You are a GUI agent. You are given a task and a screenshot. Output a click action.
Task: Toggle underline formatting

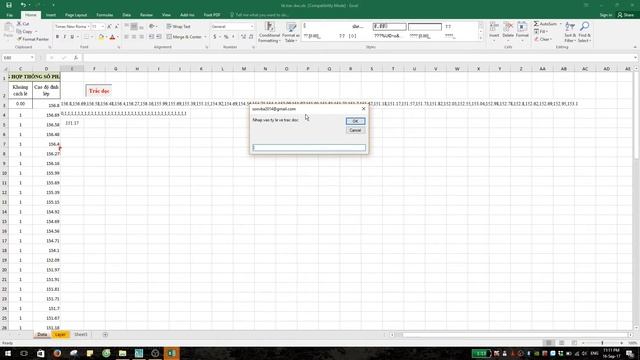[x=72, y=37]
